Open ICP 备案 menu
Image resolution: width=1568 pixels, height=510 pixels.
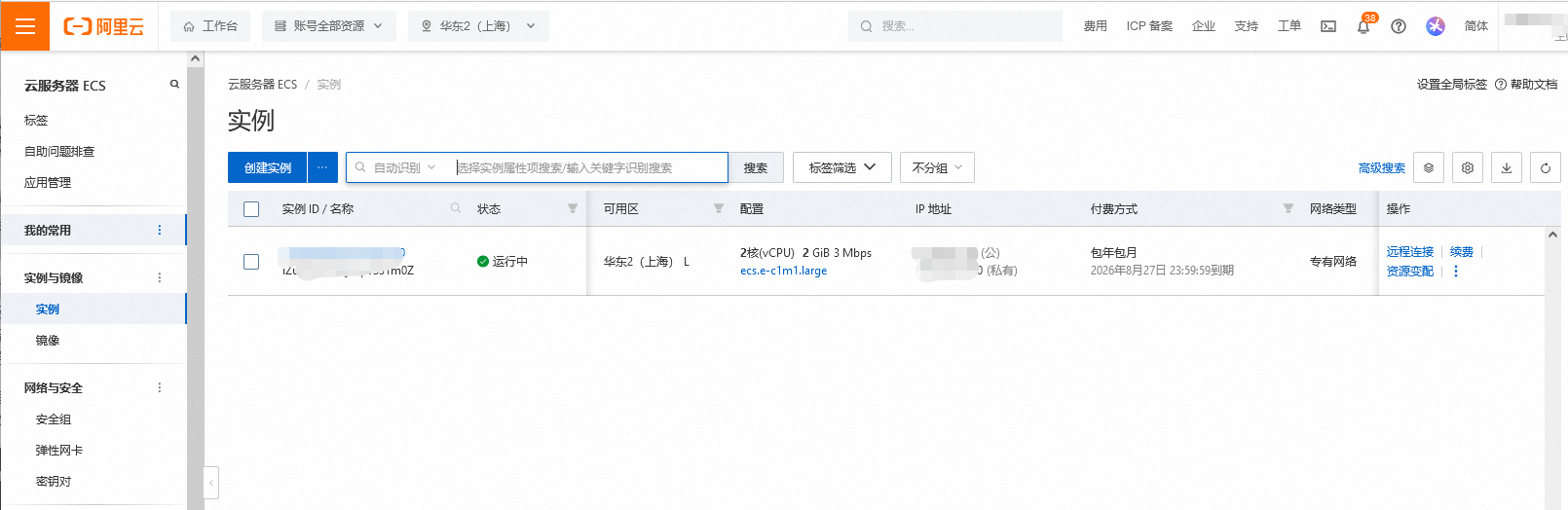tap(1149, 26)
